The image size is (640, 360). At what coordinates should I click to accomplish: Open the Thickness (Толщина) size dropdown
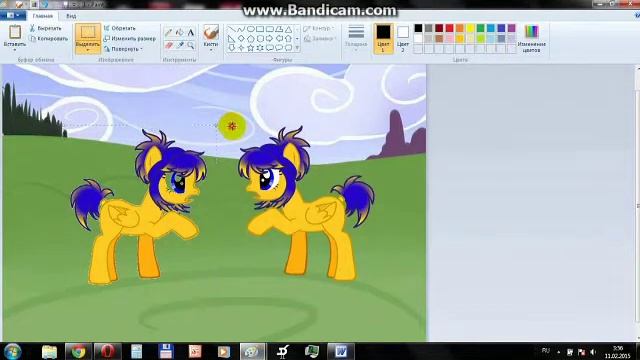(x=356, y=38)
